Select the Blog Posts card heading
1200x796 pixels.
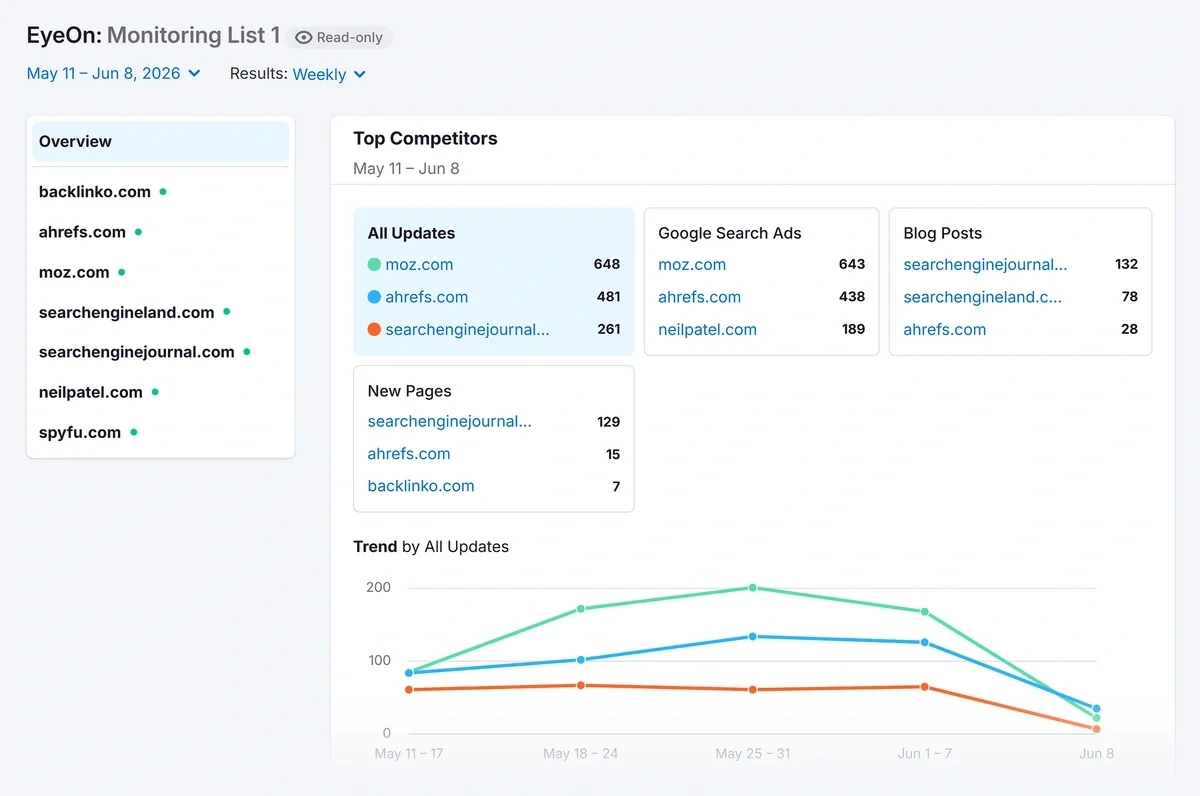click(x=943, y=233)
